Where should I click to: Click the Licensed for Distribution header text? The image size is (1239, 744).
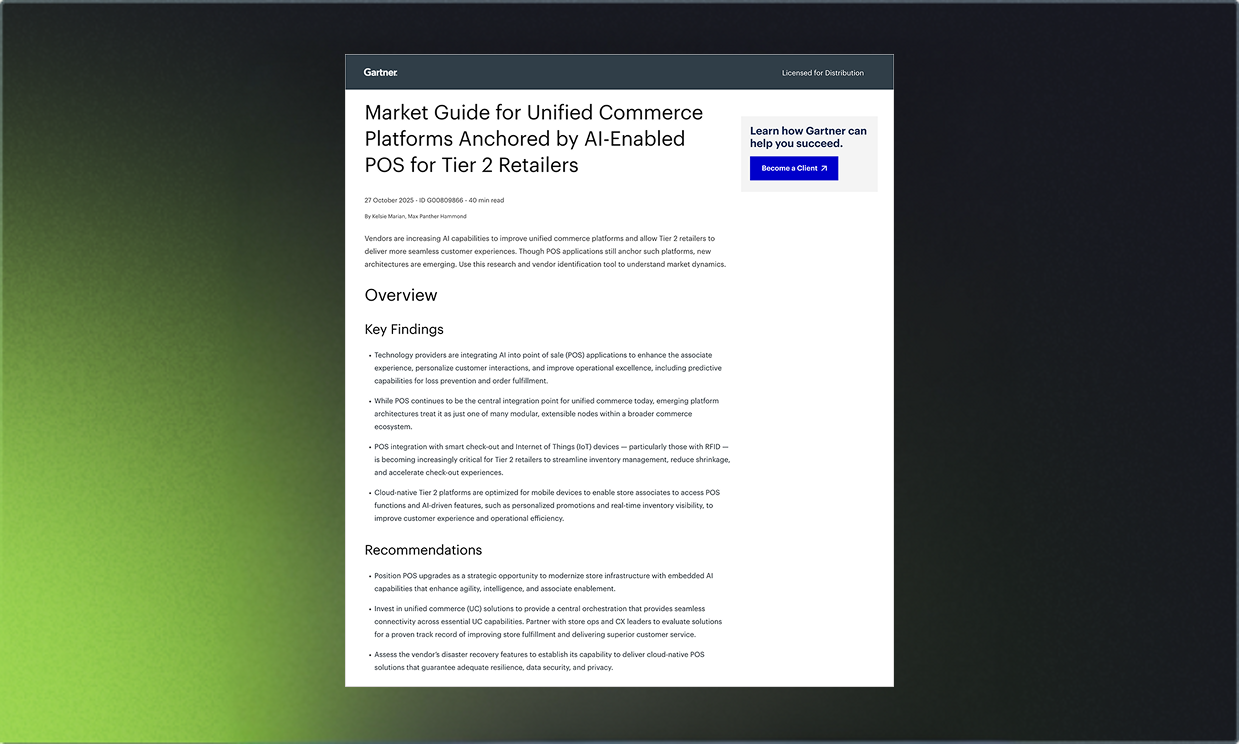click(x=822, y=73)
